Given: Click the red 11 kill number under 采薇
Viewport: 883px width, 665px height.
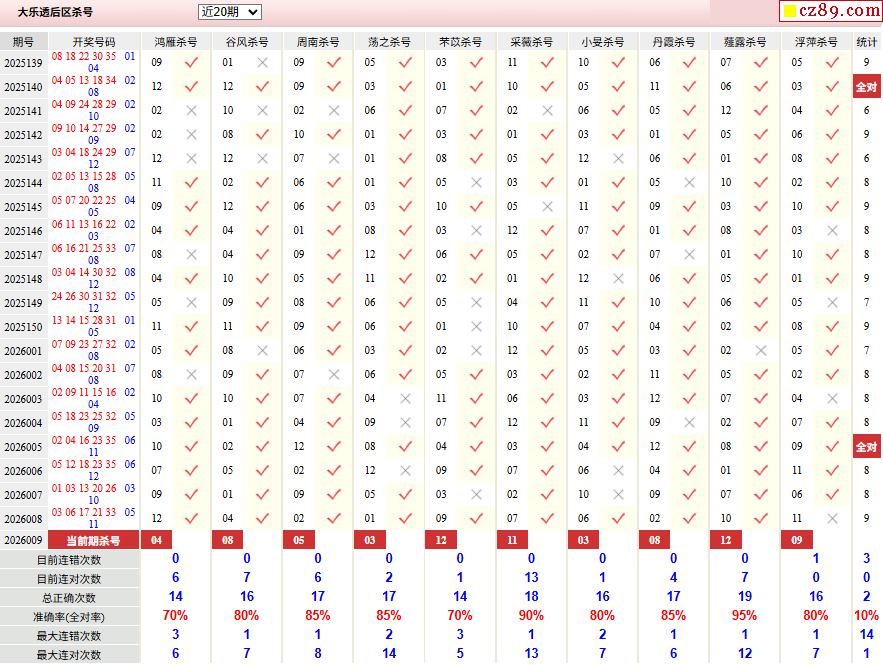Looking at the screenshot, I should click(512, 540).
